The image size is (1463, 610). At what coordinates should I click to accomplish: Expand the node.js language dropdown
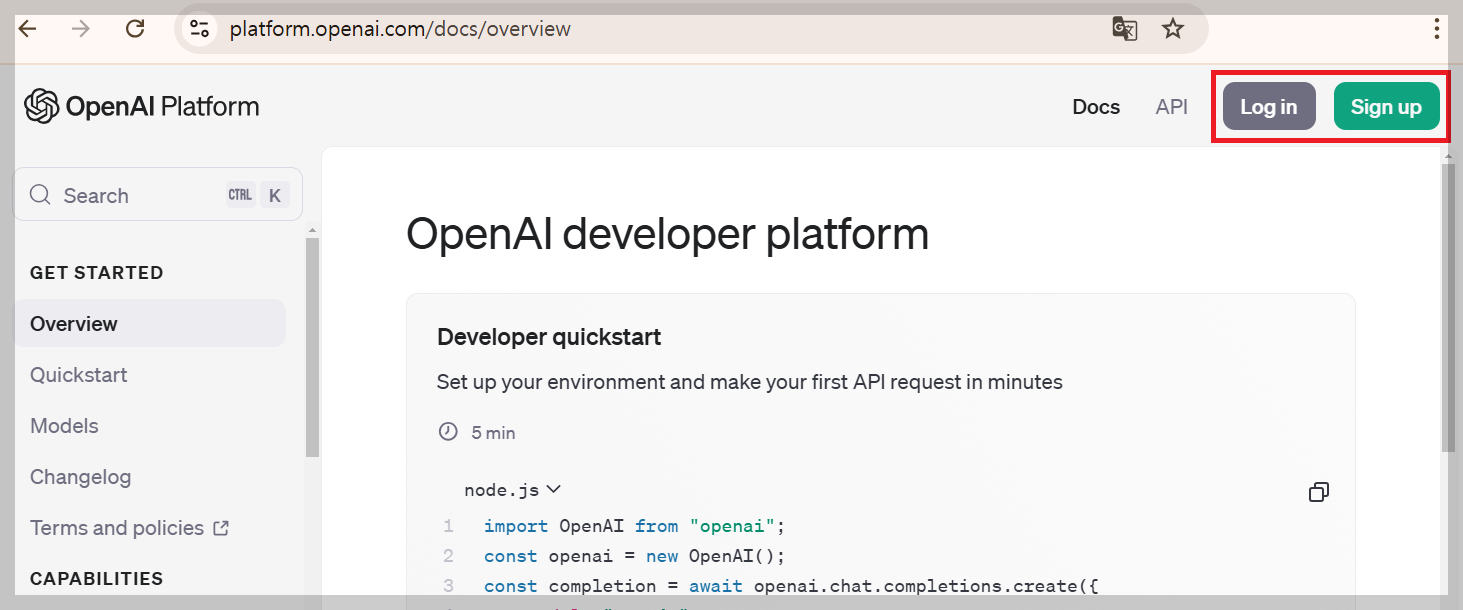click(512, 490)
